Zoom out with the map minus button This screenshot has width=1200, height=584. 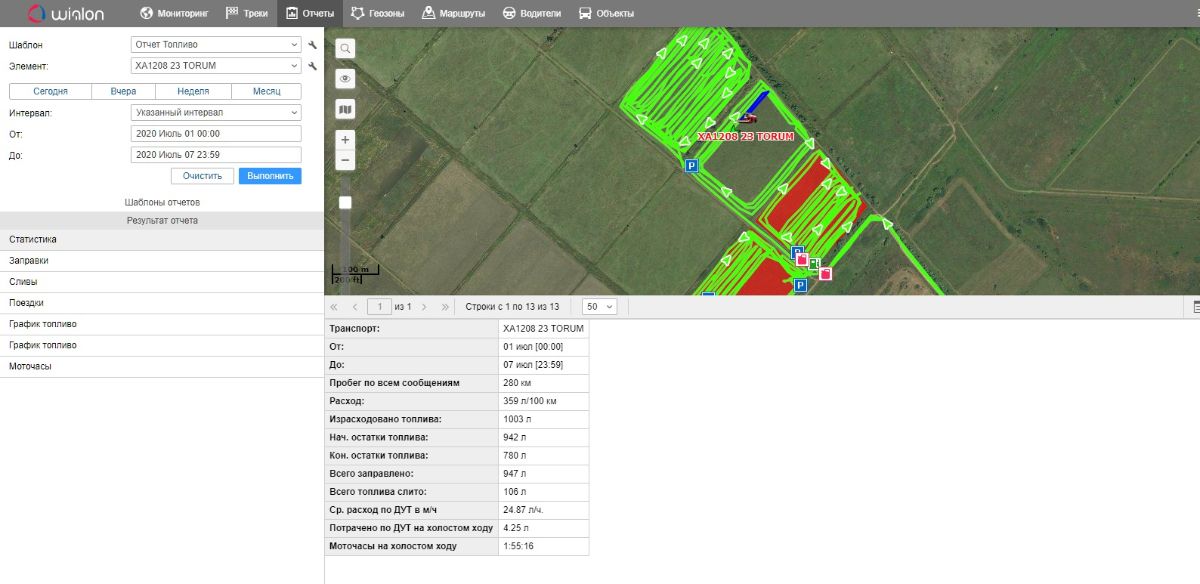345,160
